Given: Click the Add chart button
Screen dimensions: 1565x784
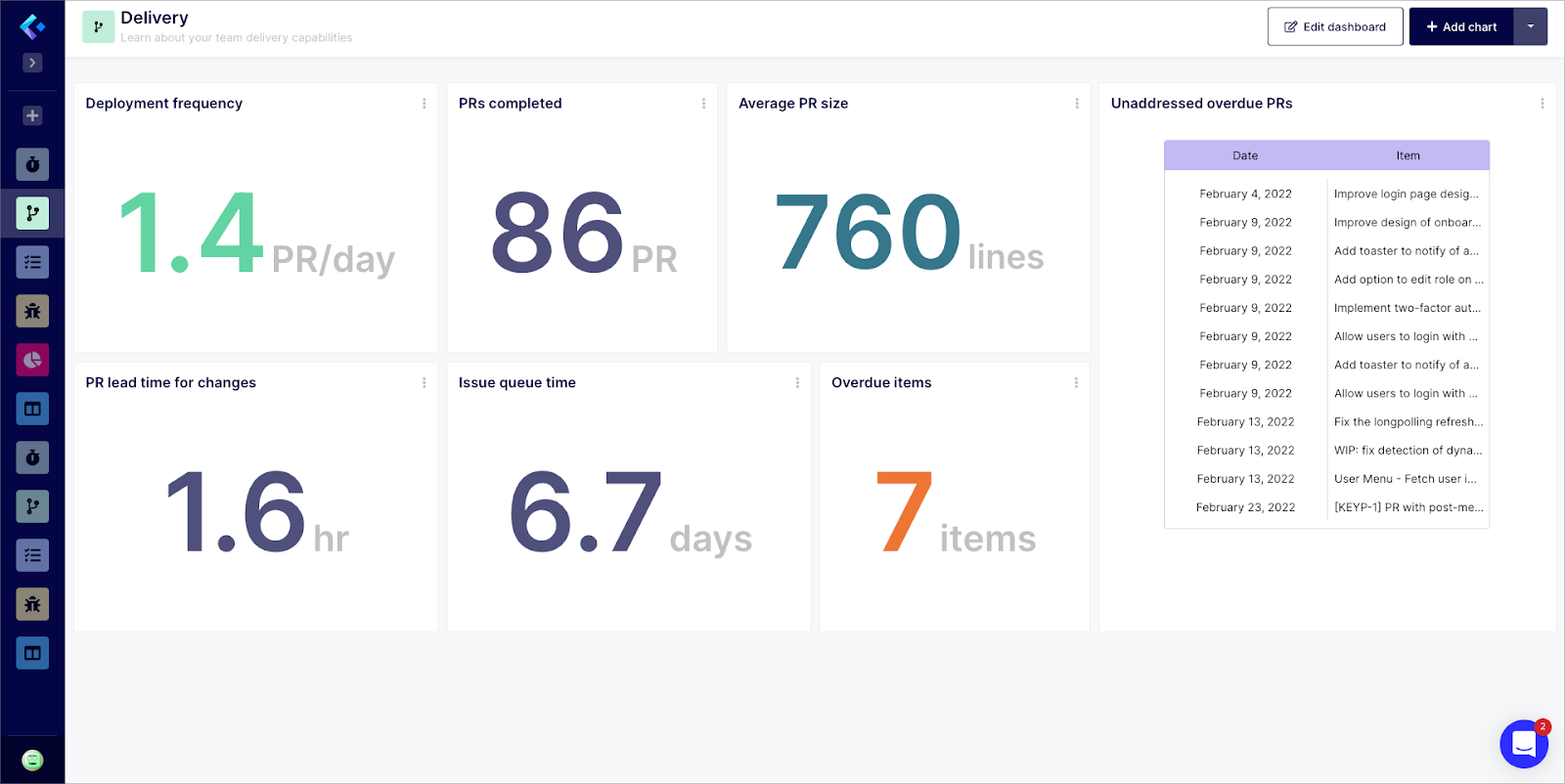Looking at the screenshot, I should (x=1461, y=26).
